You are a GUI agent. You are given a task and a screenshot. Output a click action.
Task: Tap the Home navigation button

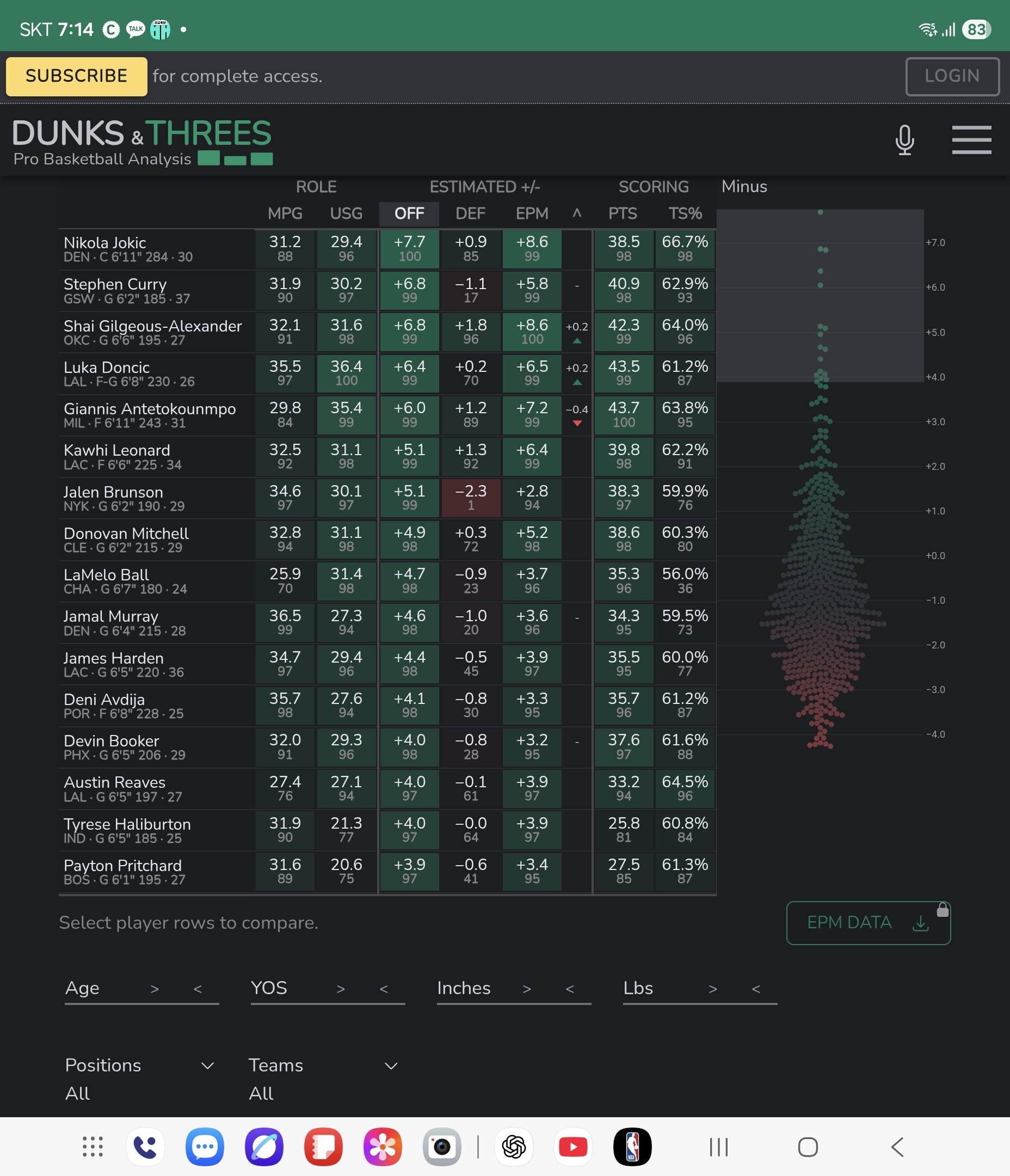[x=808, y=1147]
